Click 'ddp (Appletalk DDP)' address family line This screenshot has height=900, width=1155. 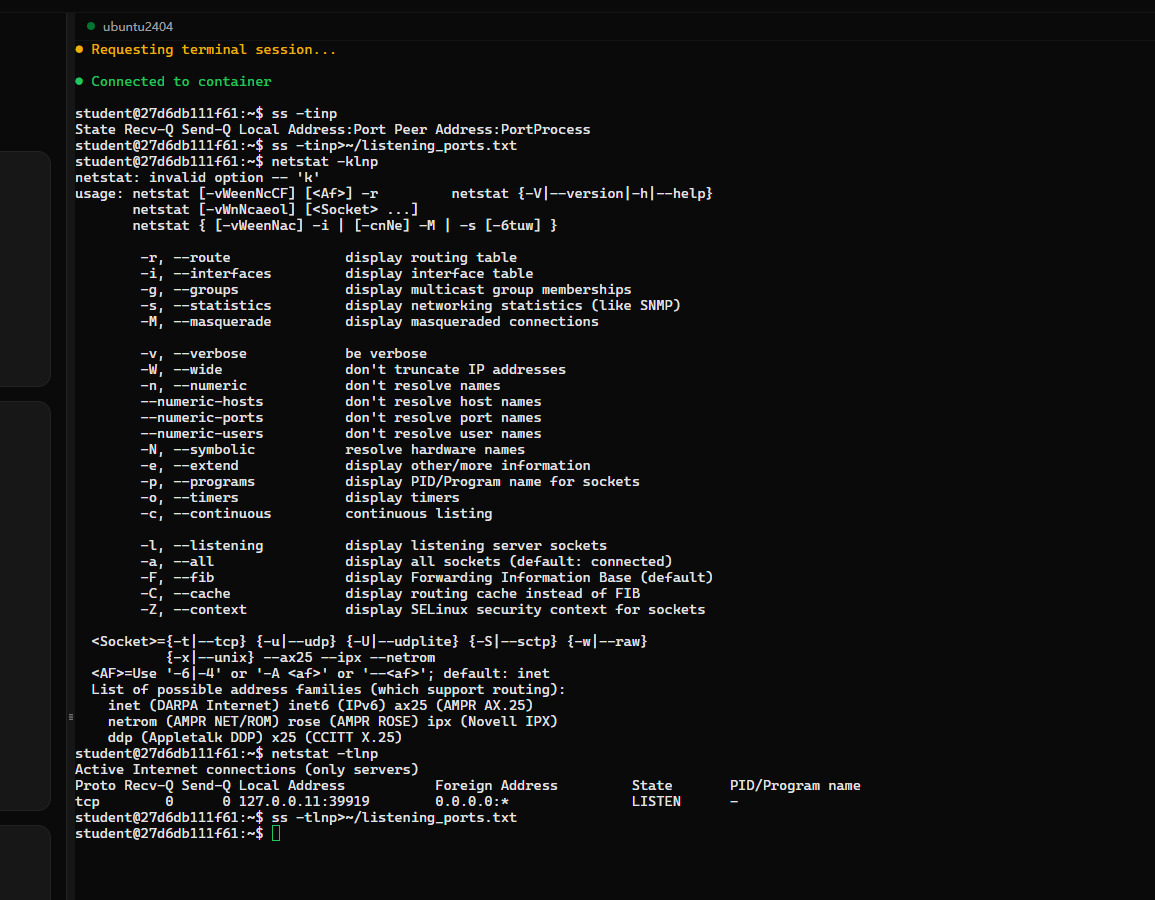pyautogui.click(x=255, y=737)
